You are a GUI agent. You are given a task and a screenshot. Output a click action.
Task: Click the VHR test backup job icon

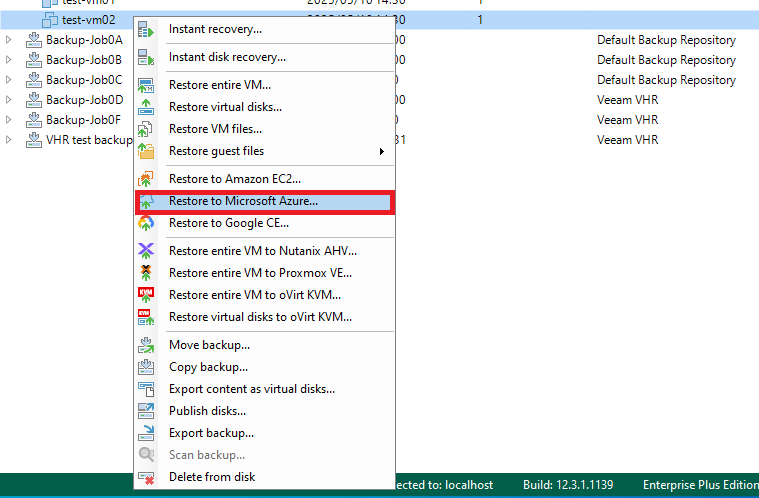pos(33,139)
